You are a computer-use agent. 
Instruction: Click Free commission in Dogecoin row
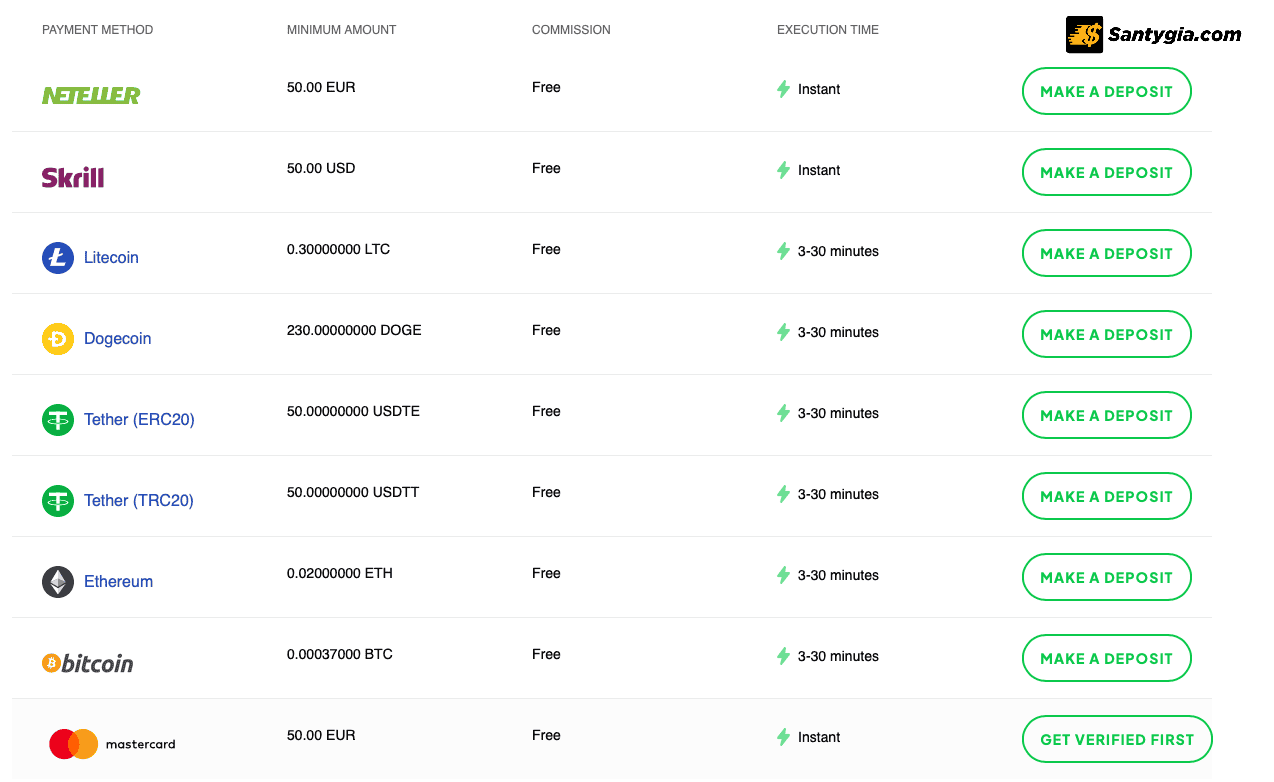[x=546, y=330]
